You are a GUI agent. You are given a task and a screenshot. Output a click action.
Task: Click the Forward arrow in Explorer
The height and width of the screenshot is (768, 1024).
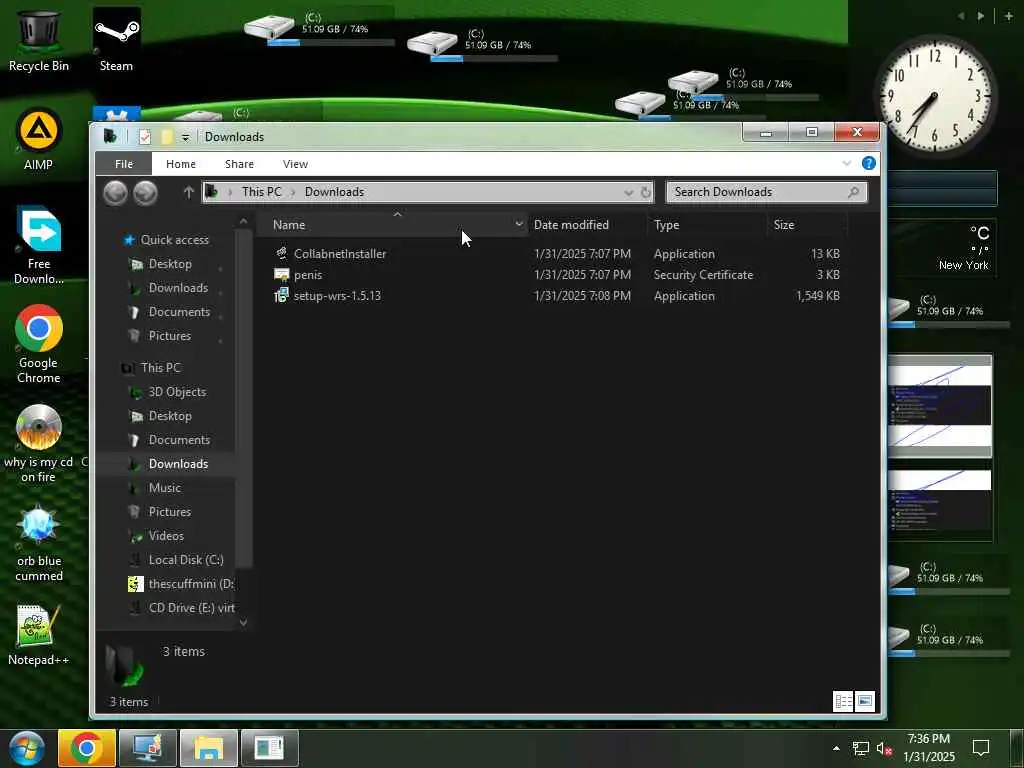pyautogui.click(x=145, y=193)
